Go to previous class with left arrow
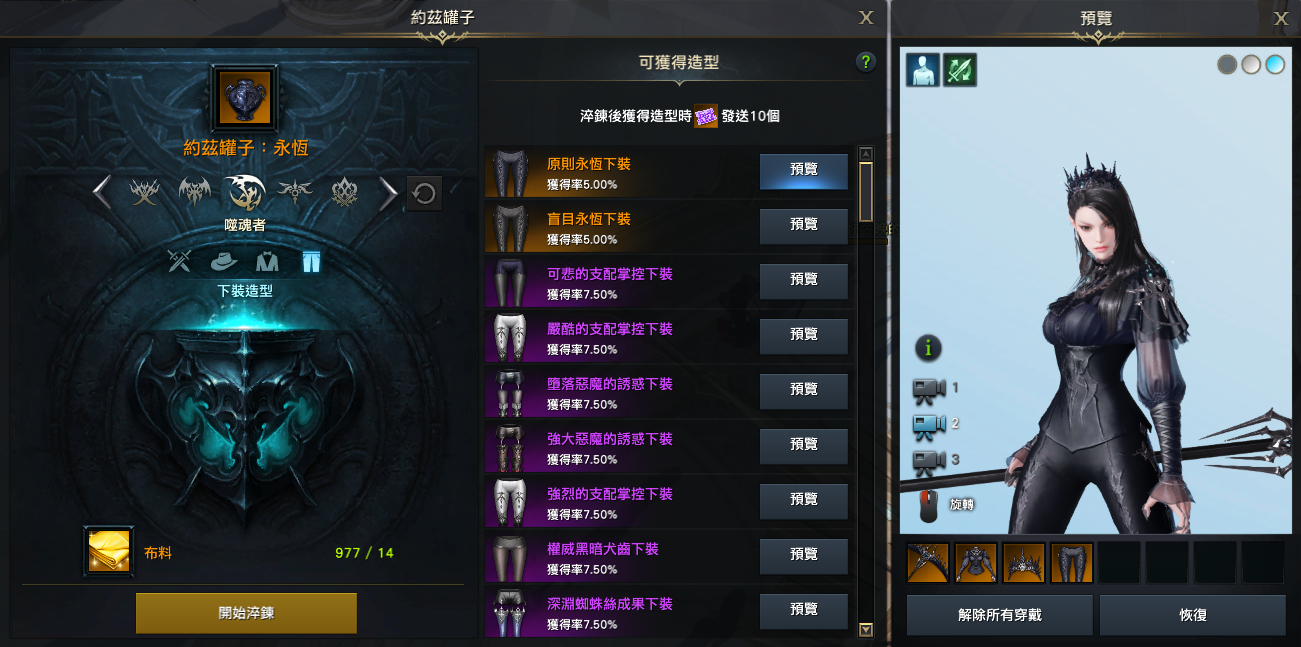 point(102,192)
